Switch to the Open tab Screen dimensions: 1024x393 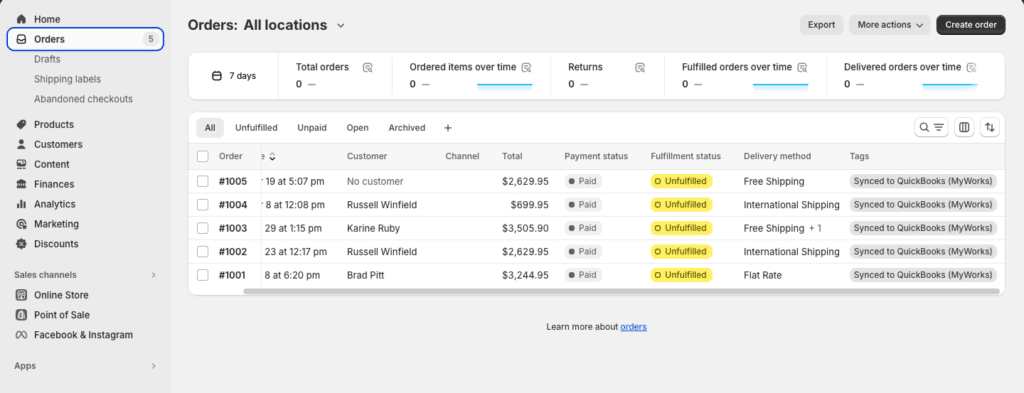click(357, 128)
